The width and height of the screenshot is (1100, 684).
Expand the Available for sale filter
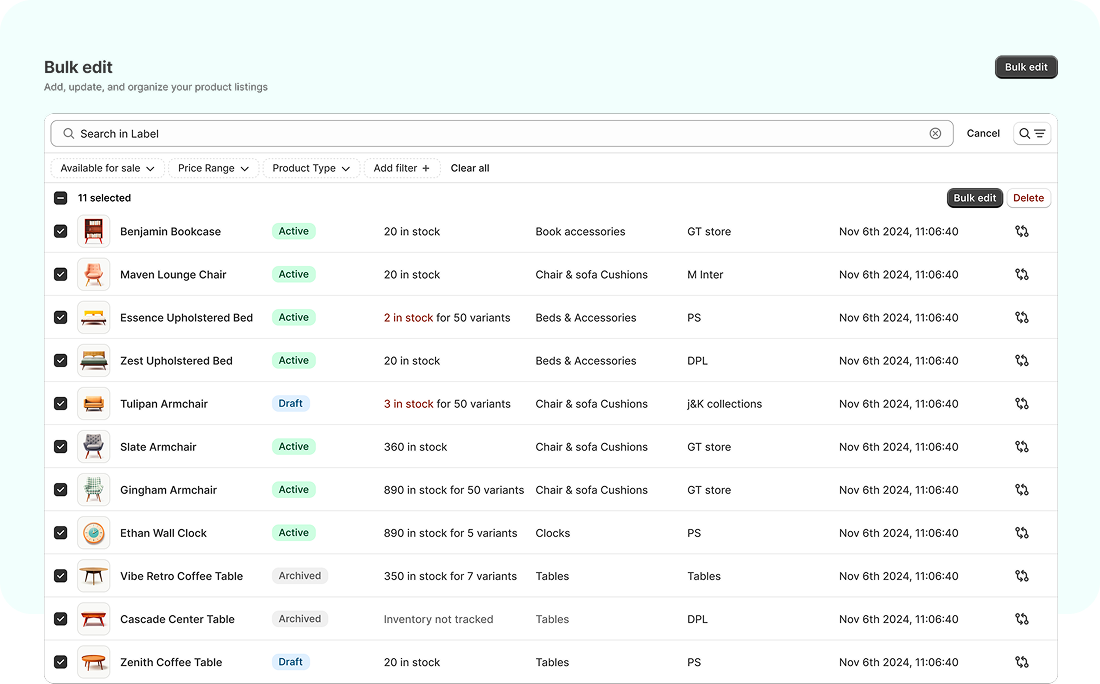click(x=107, y=168)
